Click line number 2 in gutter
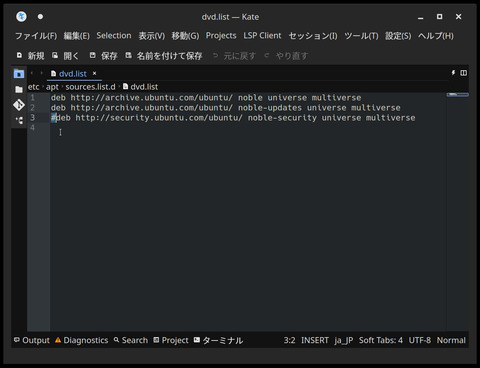 point(33,108)
